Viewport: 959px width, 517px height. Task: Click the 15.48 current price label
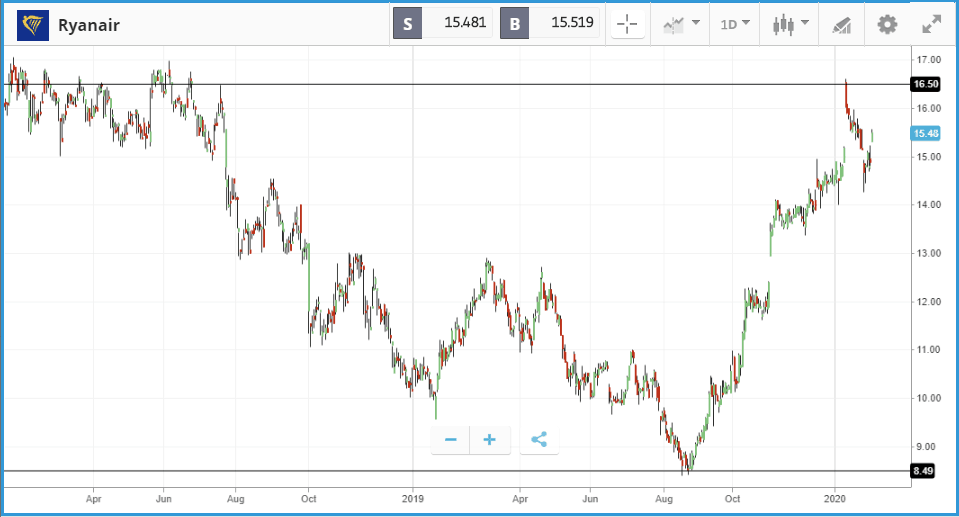point(925,133)
